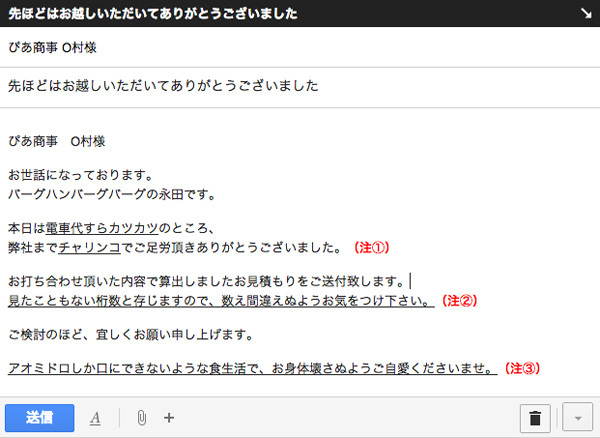
Task: Click the red annotation (注②)
Action: tap(462, 300)
